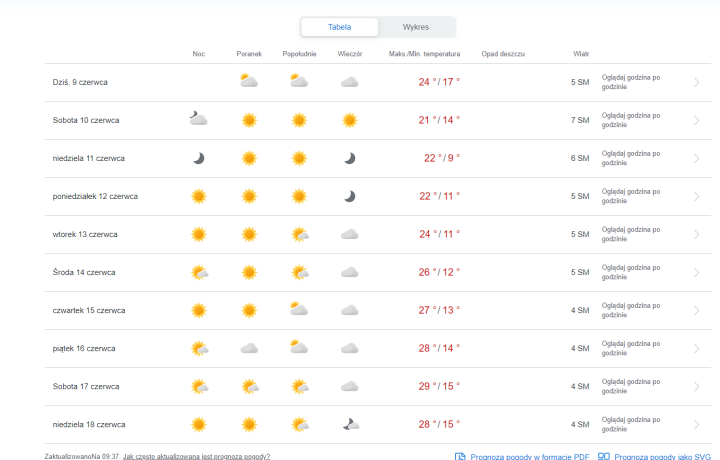Click the afternoon partly cloudy icon for czwartek 15 czerwca

[298, 309]
